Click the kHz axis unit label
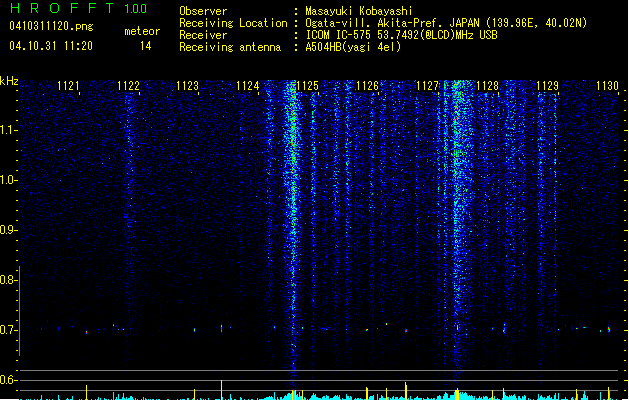The image size is (629, 400). [x=9, y=81]
